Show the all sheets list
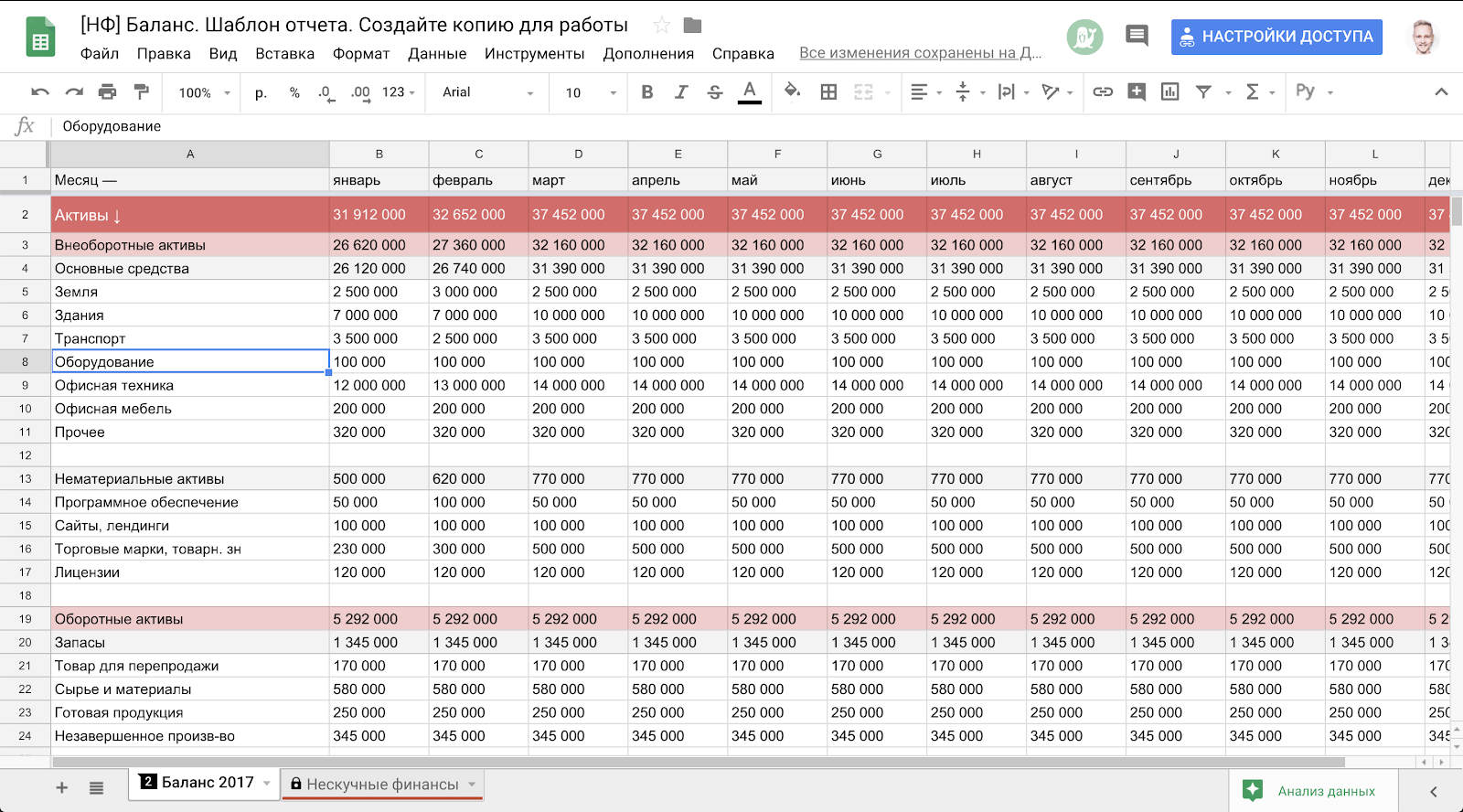The height and width of the screenshot is (812, 1463). (96, 788)
